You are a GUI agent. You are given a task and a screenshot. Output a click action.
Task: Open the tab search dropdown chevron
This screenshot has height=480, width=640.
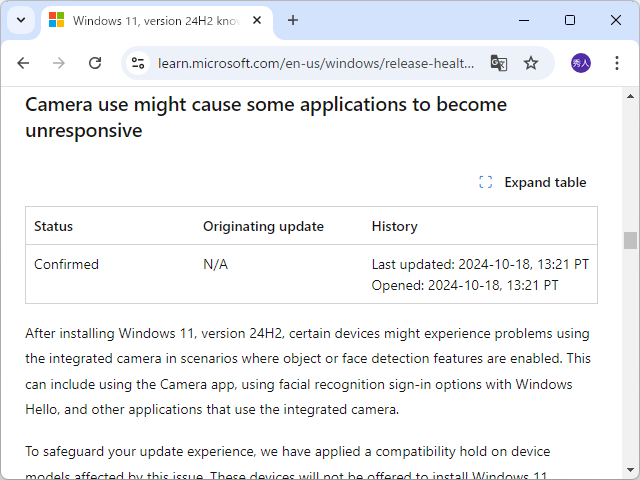coord(20,20)
